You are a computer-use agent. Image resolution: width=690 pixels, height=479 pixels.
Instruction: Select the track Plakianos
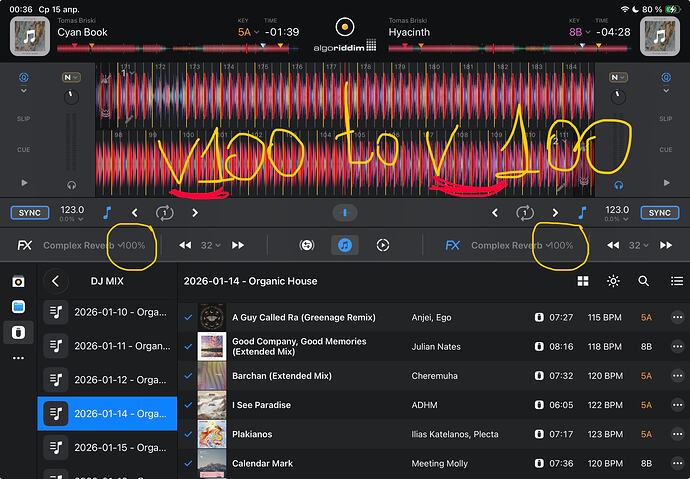coord(433,434)
